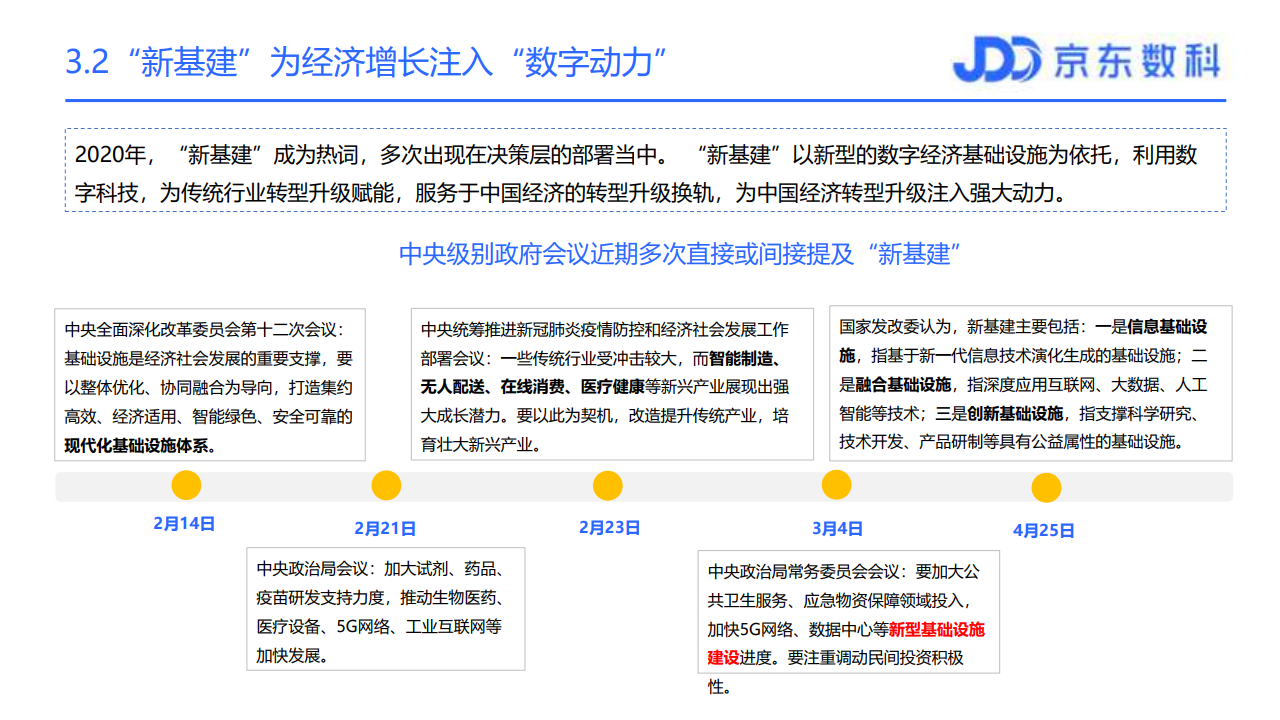Image resolution: width=1280 pixels, height=720 pixels.
Task: Click the dashed intro paragraph starting 2020年
Action: [646, 170]
